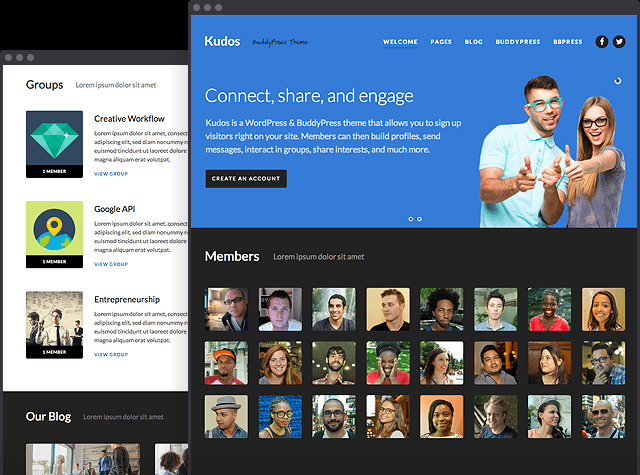Click the Google API map pin image

click(54, 228)
